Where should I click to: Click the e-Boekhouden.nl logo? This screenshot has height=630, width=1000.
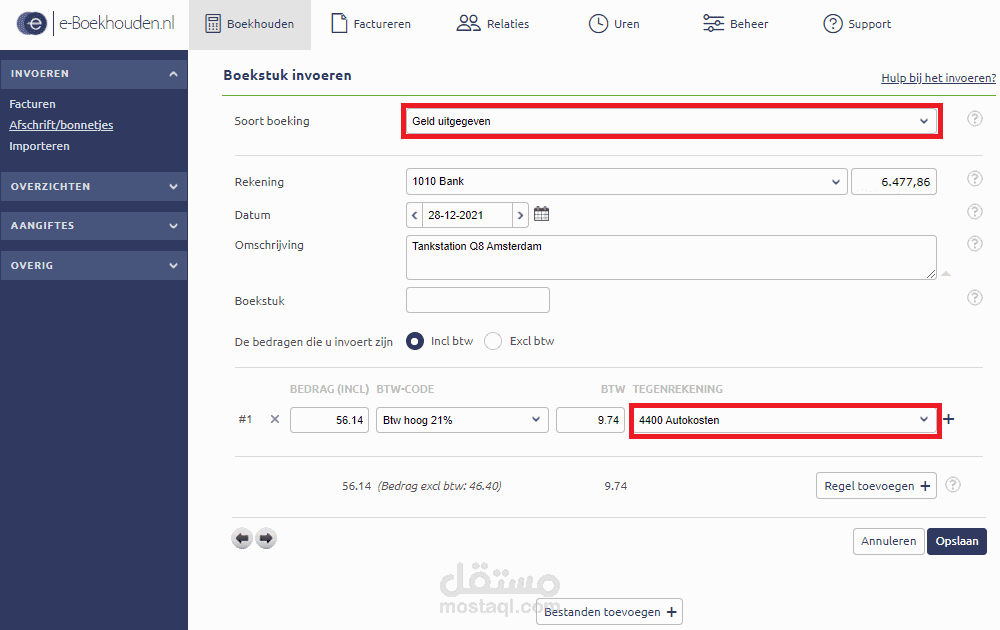(x=96, y=24)
